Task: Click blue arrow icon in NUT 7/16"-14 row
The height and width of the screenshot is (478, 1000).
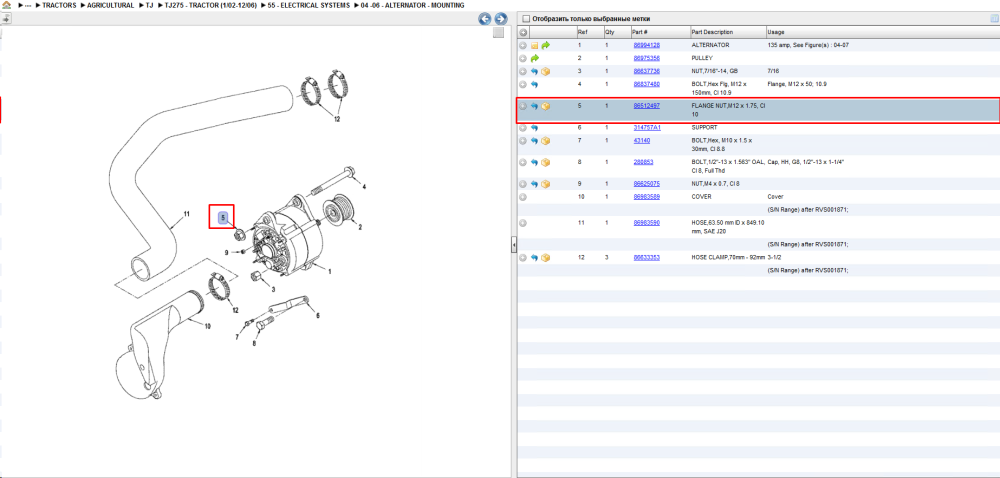Action: (x=534, y=71)
